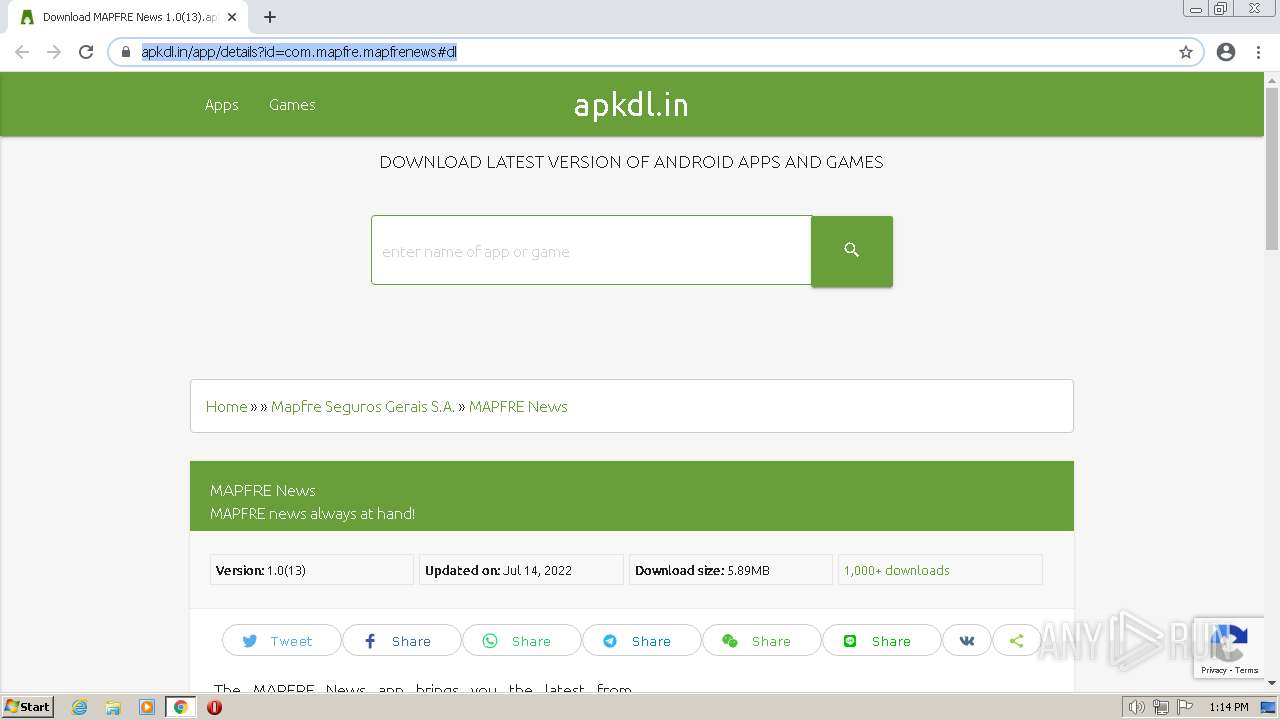View site security lock icon

tap(125, 52)
